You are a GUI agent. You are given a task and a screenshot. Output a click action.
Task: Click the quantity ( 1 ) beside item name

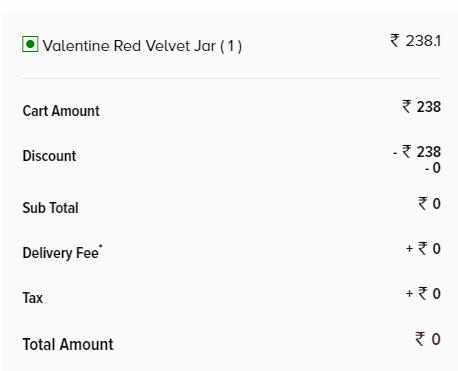(x=231, y=46)
